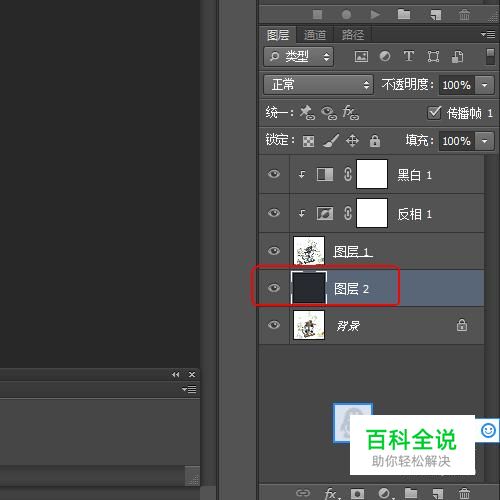Click the play selection action icon
The image size is (500, 500).
(375, 14)
